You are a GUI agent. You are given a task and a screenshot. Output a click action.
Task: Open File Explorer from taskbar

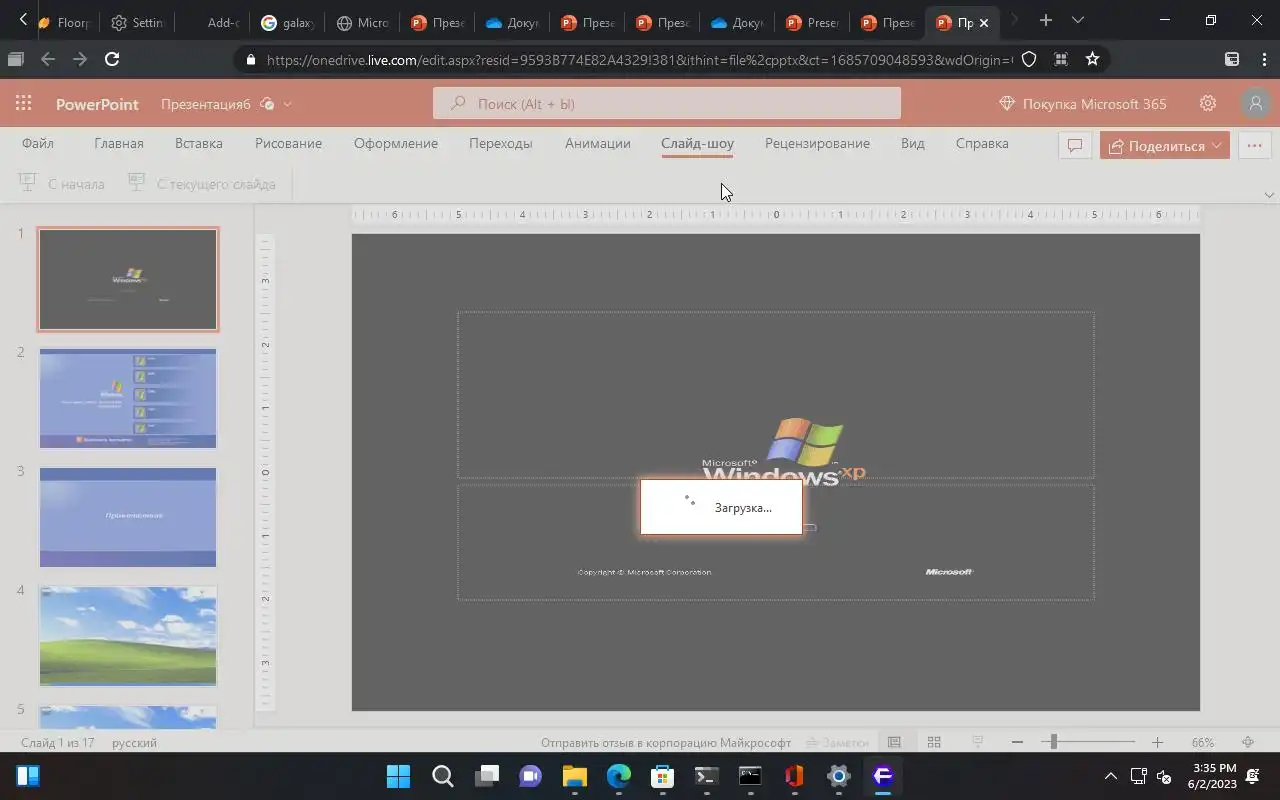pyautogui.click(x=574, y=776)
